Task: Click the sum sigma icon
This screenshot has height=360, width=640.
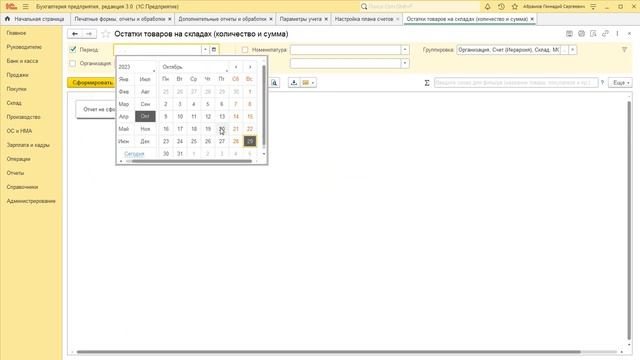Action: 427,83
